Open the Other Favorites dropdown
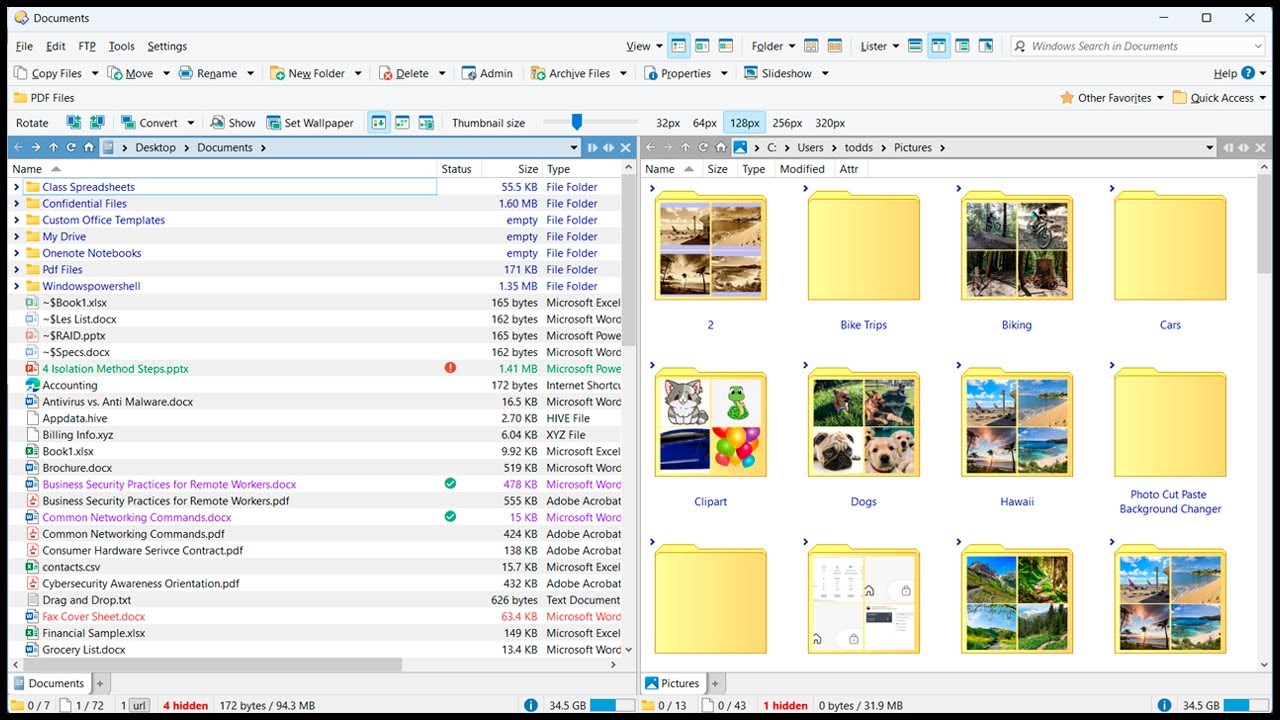This screenshot has width=1280, height=720. click(1113, 98)
